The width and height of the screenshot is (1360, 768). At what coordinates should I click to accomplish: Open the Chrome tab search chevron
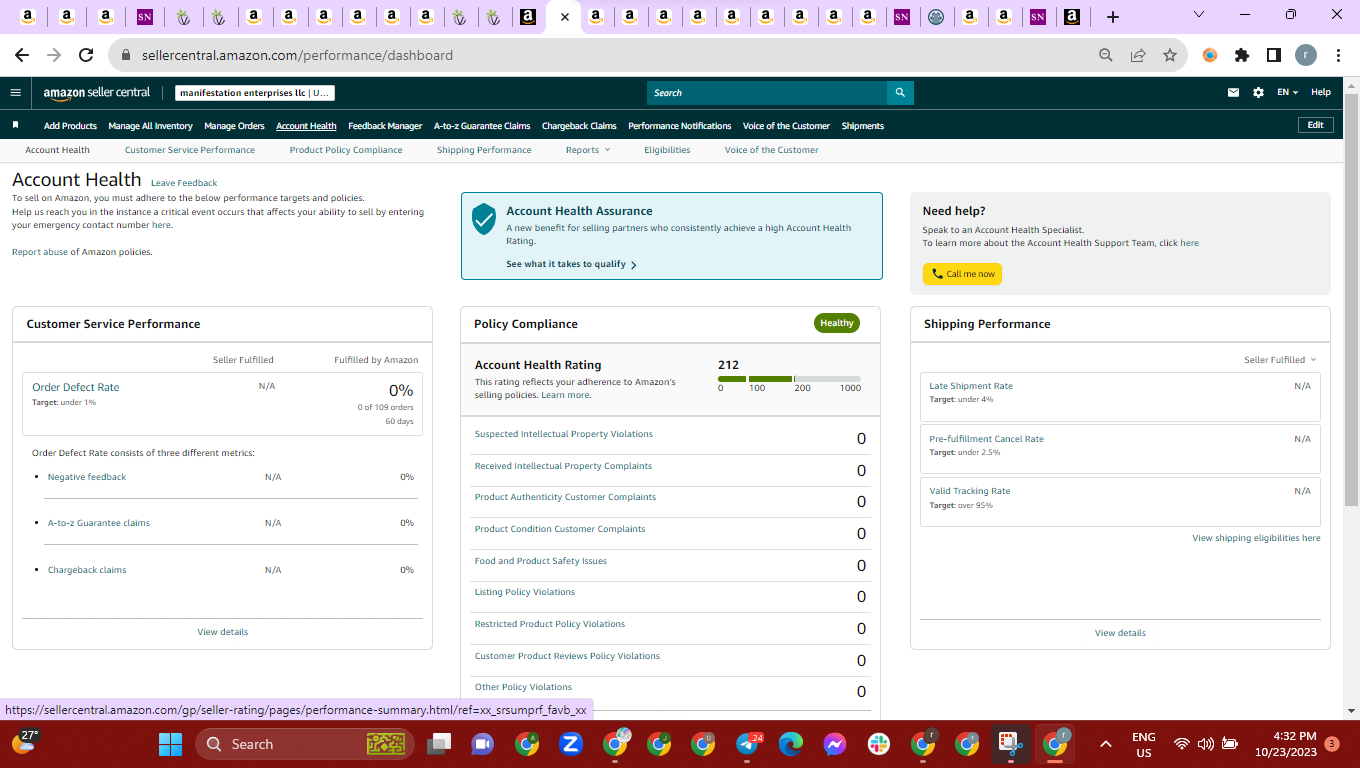[1199, 15]
